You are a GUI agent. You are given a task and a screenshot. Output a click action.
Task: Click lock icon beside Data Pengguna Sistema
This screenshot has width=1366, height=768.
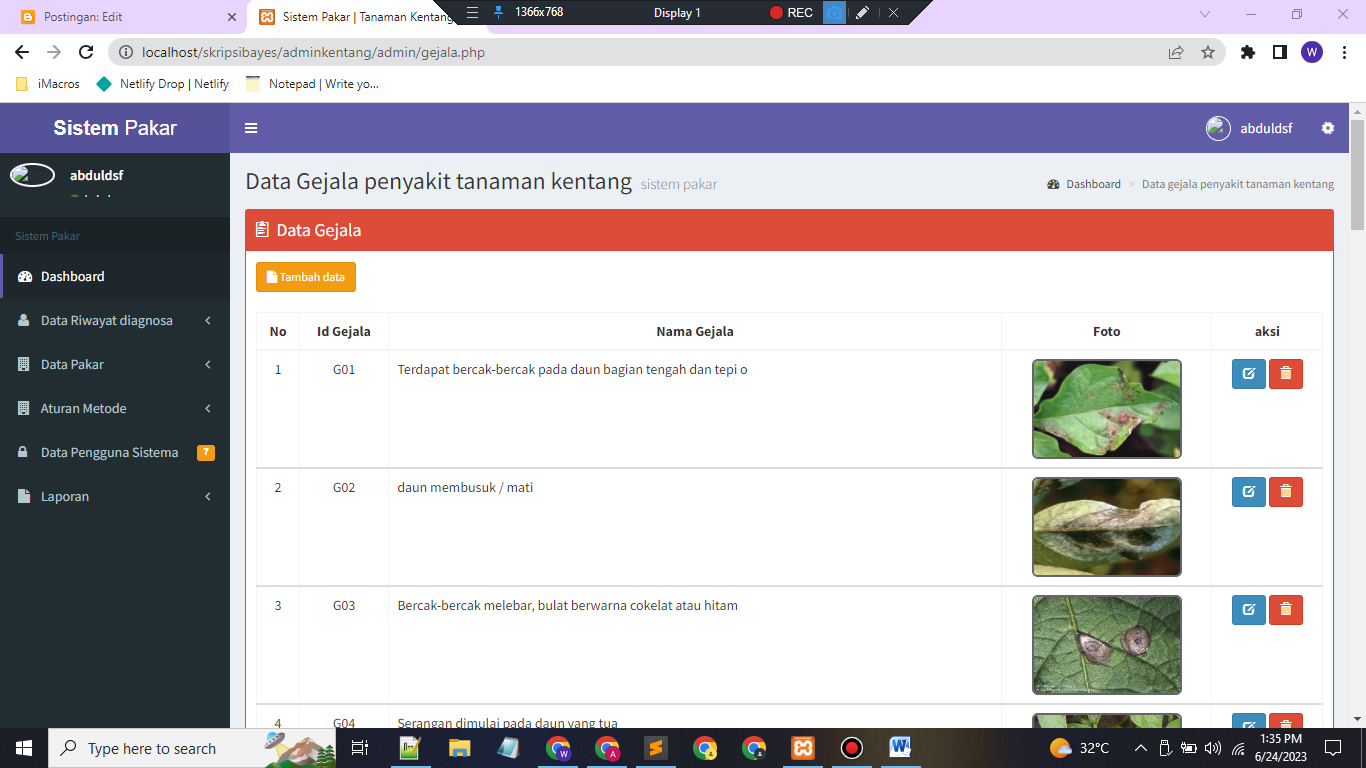click(24, 453)
